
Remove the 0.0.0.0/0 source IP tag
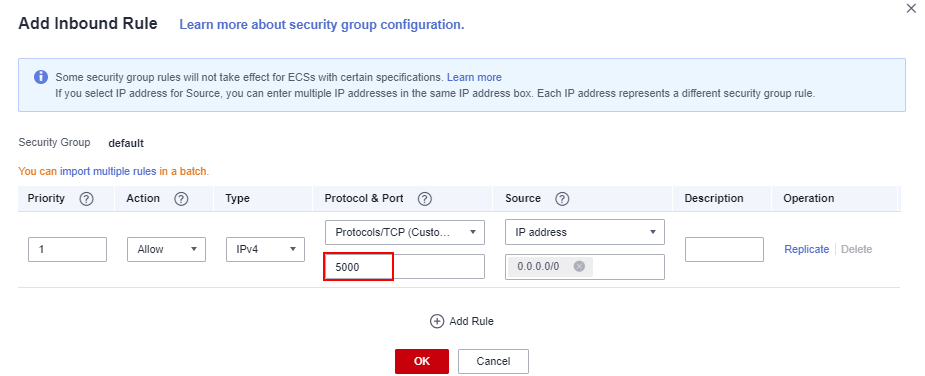(579, 267)
